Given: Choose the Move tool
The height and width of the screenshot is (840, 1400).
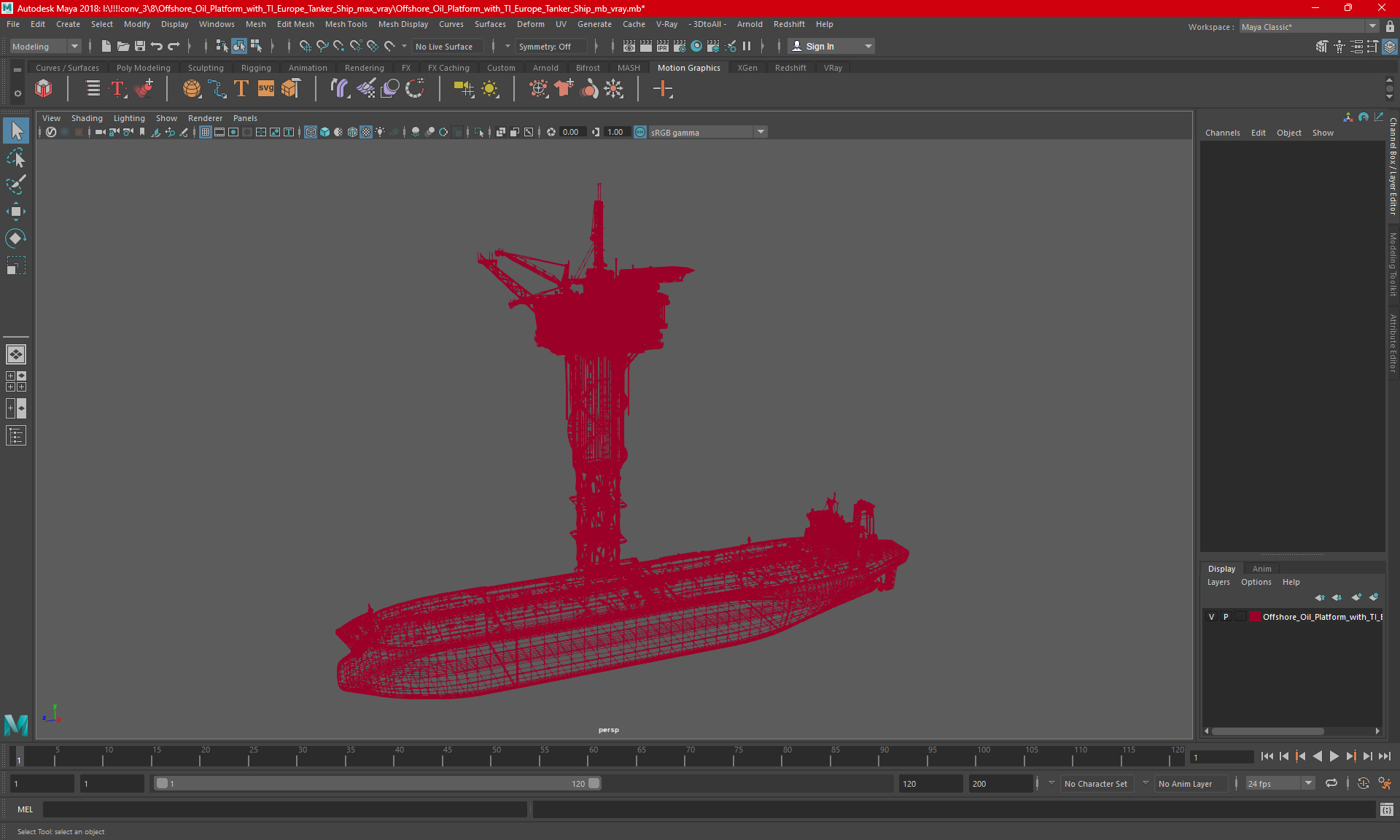Looking at the screenshot, I should 16,211.
